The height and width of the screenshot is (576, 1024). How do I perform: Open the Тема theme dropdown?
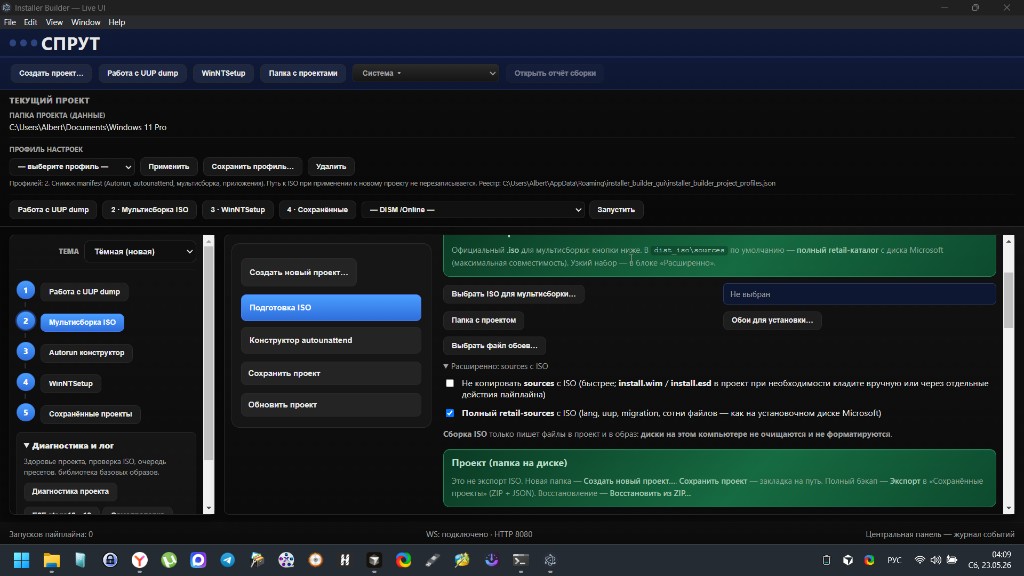click(x=140, y=251)
